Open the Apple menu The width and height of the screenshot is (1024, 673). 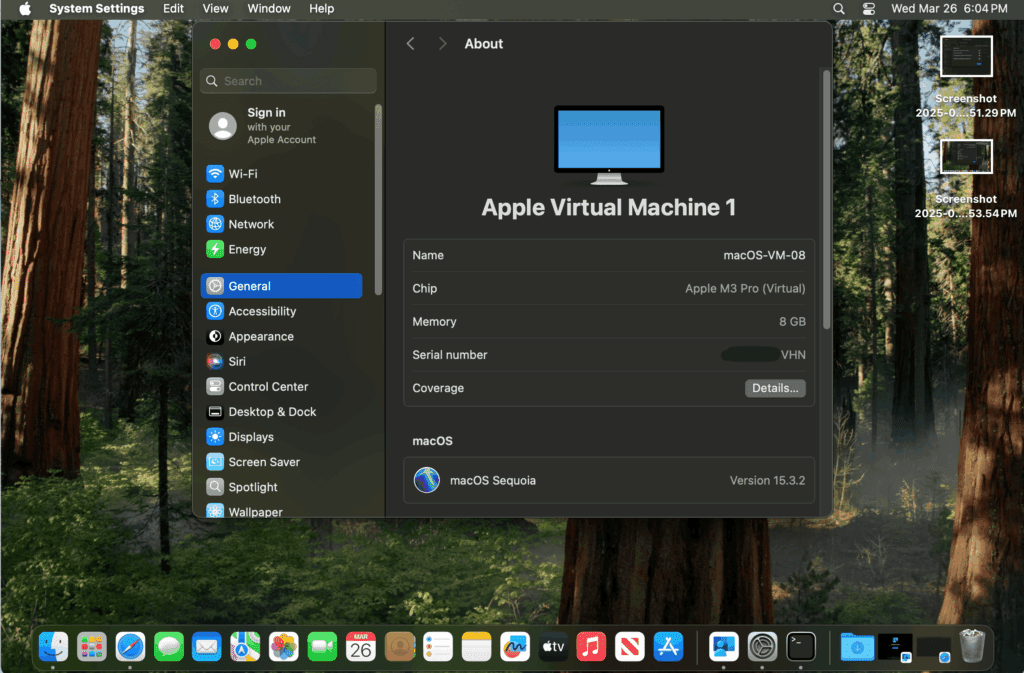(23, 8)
